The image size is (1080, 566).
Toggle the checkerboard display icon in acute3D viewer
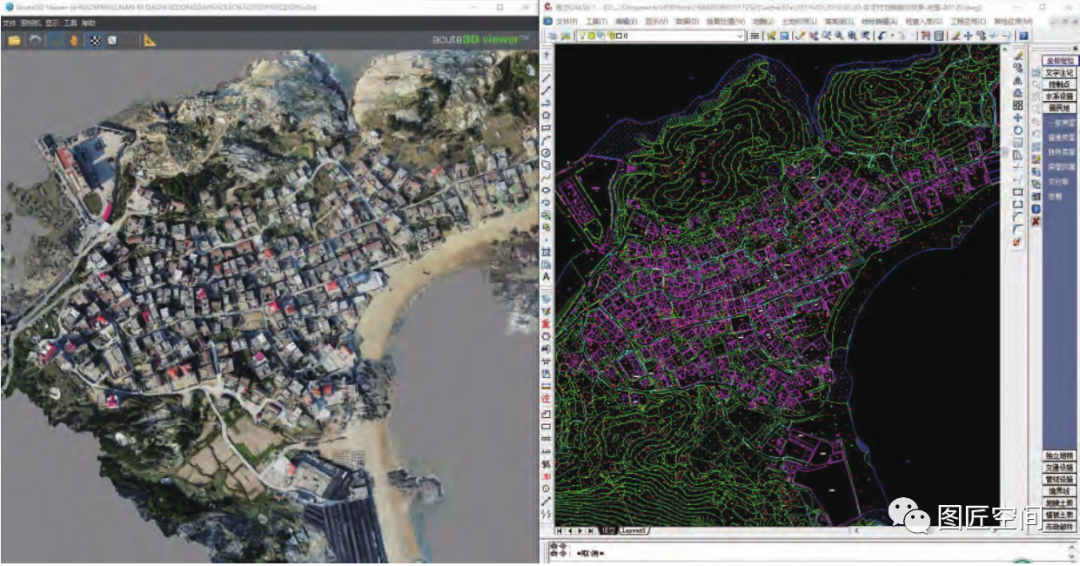(x=95, y=41)
